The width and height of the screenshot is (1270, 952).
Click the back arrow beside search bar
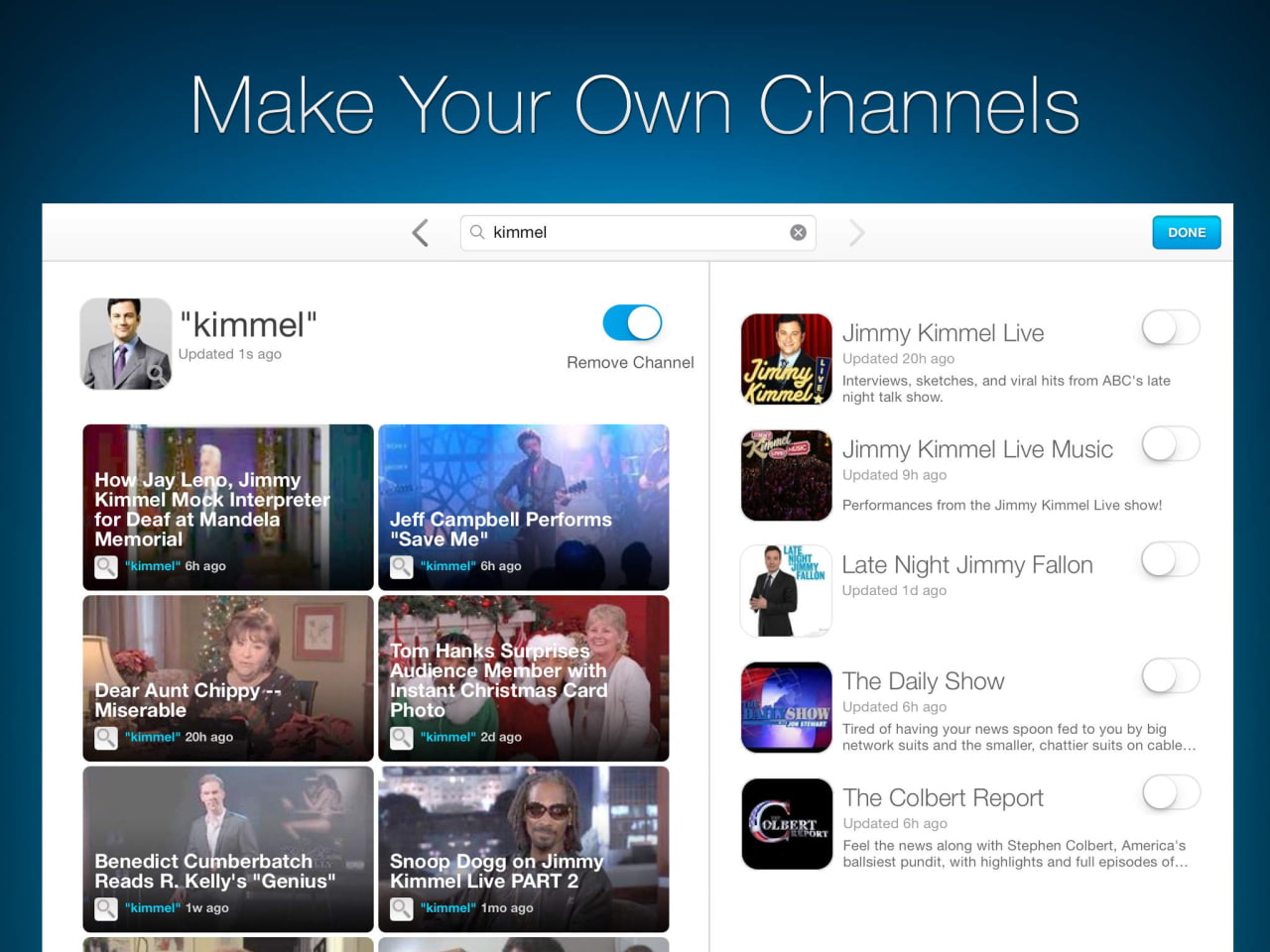pos(421,233)
